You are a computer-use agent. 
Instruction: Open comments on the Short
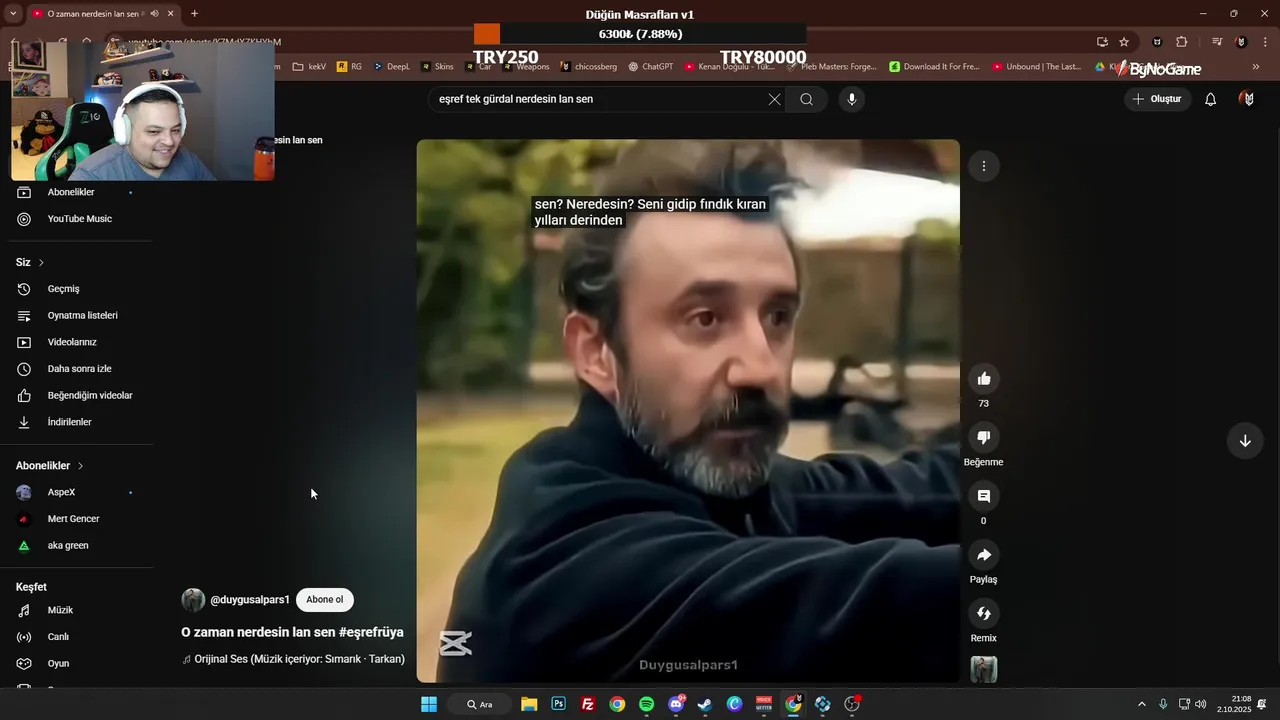[x=984, y=496]
